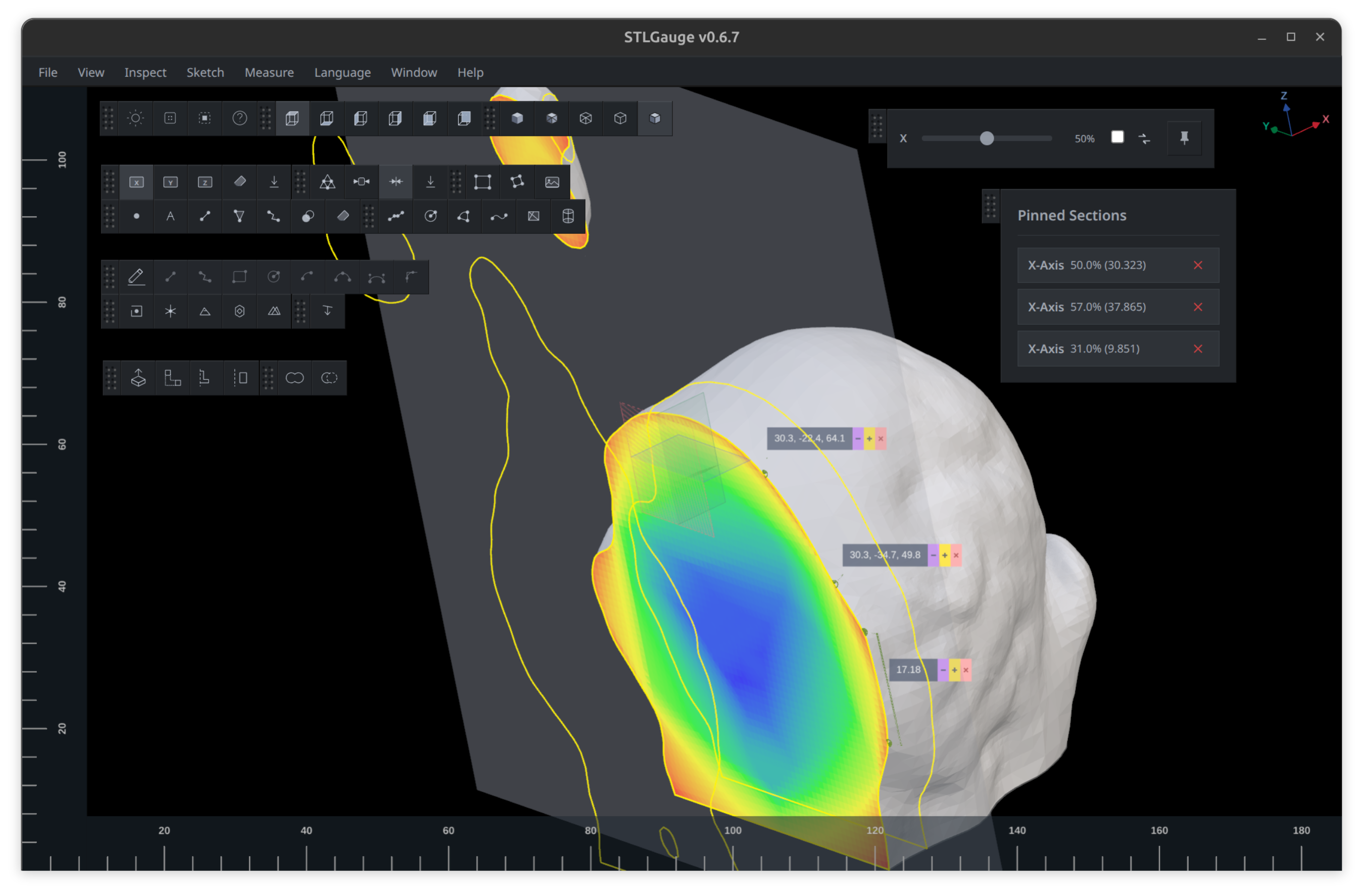The image size is (1364, 896).
Task: Adjust the X section position slider
Action: (988, 138)
